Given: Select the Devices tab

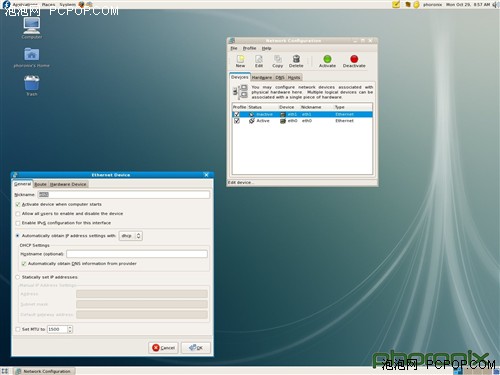Looking at the screenshot, I should (240, 77).
